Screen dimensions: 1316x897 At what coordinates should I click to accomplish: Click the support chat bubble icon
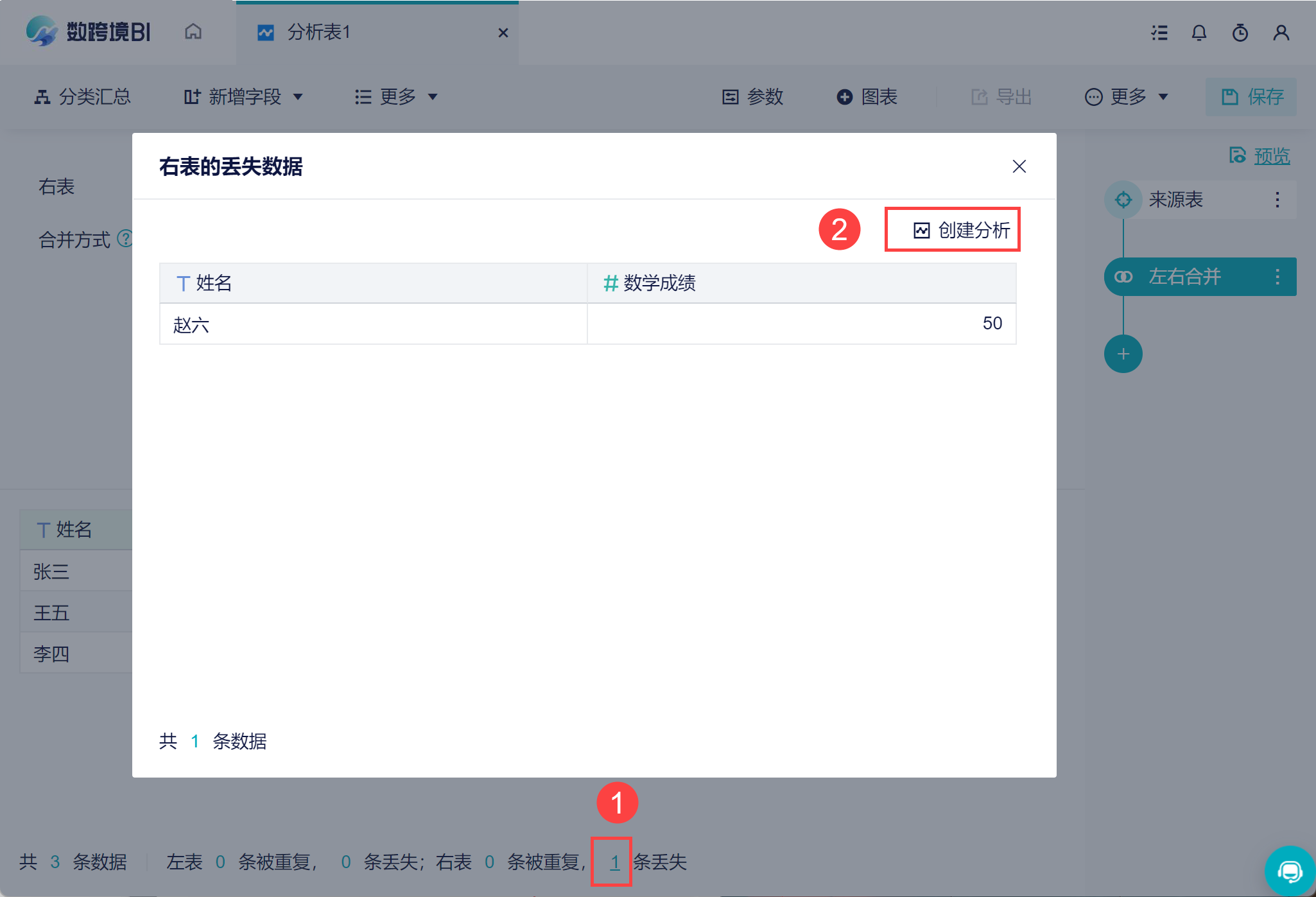(x=1289, y=871)
